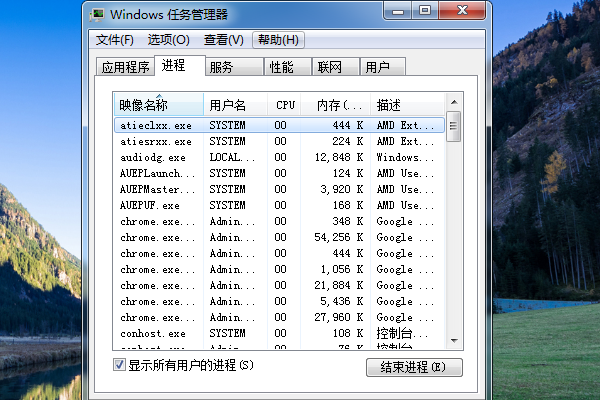Select the AUEPMaster process row
This screenshot has height=400, width=600.
(279, 189)
